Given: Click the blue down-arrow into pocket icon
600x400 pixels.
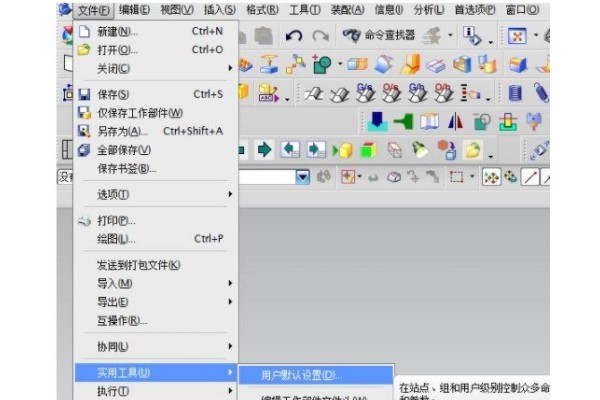Looking at the screenshot, I should click(x=377, y=122).
